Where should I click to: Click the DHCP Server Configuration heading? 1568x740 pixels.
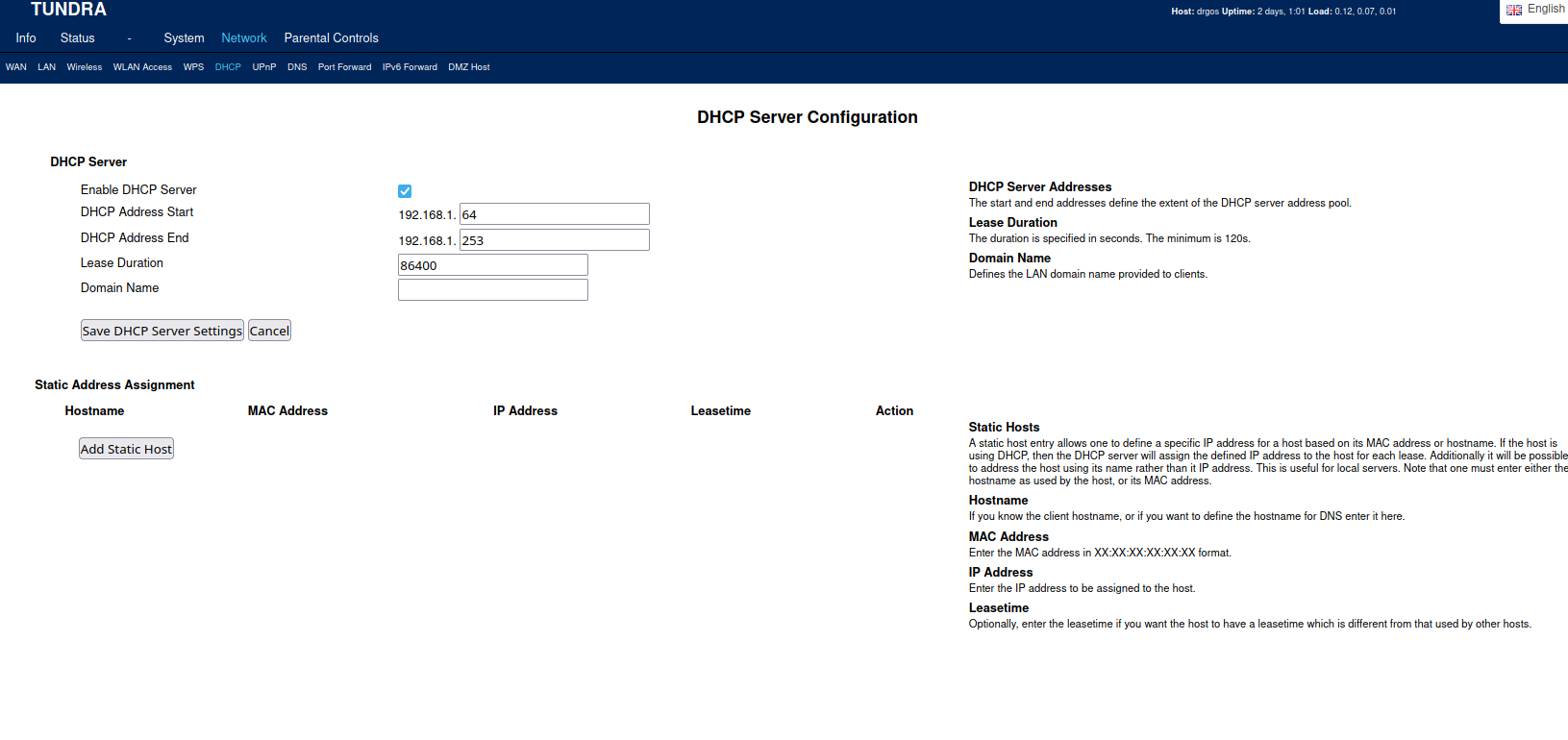point(808,117)
